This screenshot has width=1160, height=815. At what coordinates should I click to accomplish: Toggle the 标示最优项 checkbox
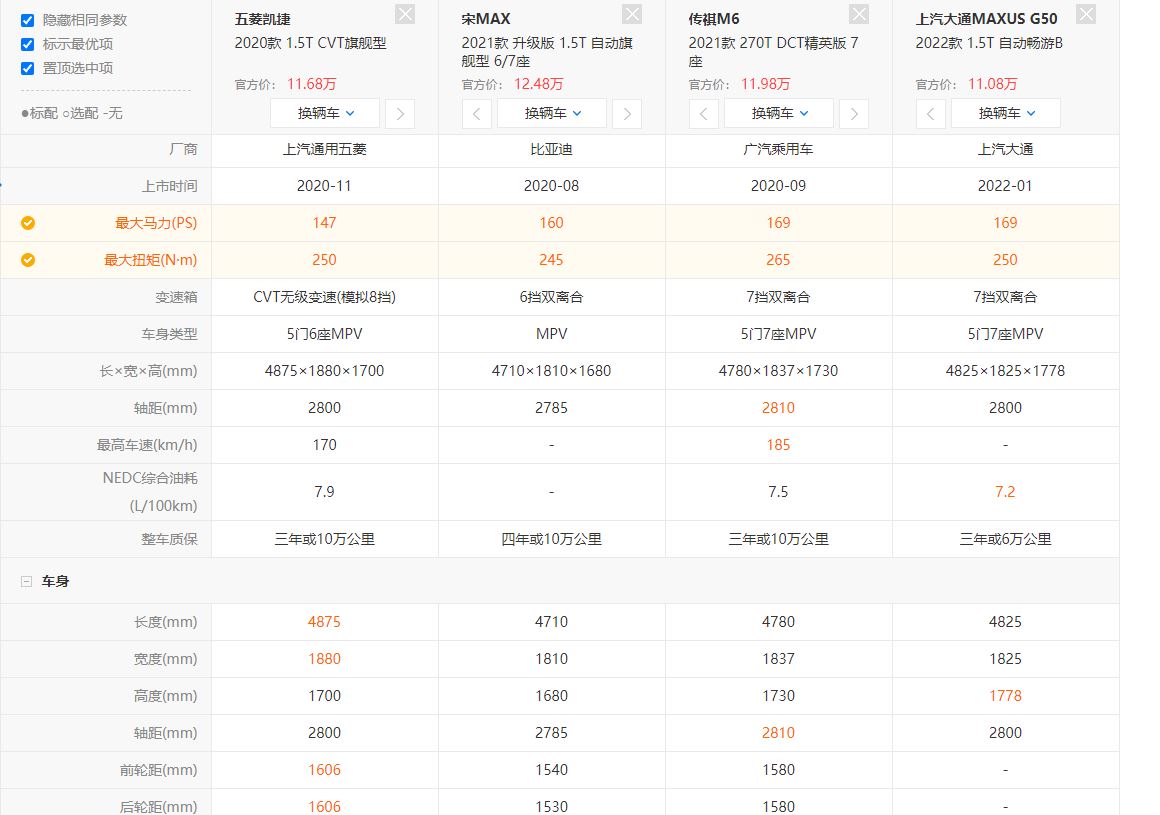coord(27,44)
